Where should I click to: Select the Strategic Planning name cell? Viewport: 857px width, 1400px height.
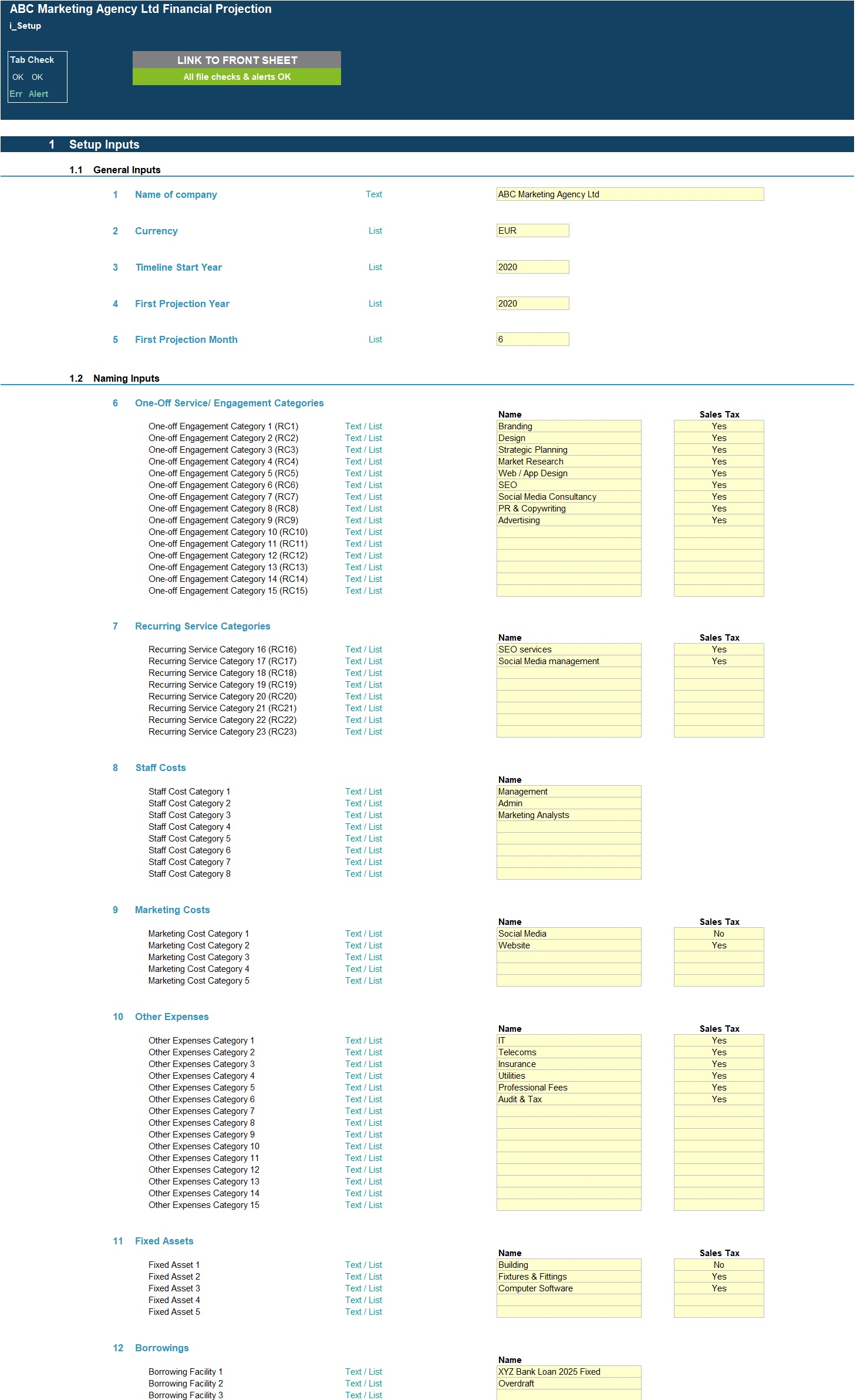pyautogui.click(x=569, y=450)
